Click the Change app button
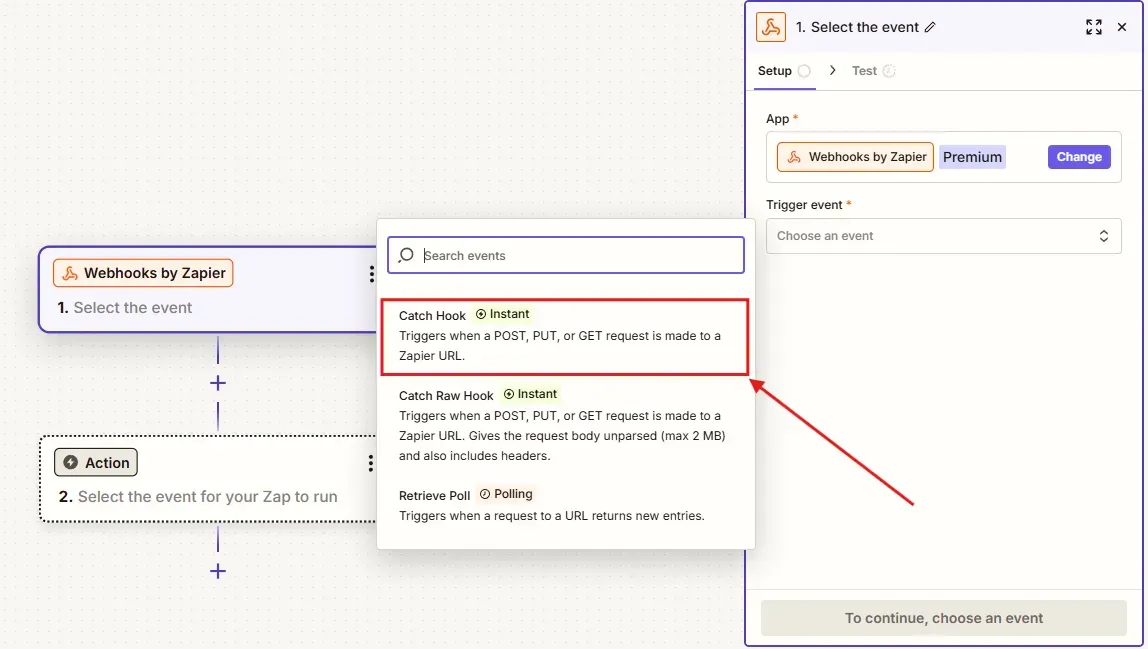Image resolution: width=1148 pixels, height=649 pixels. click(1078, 157)
